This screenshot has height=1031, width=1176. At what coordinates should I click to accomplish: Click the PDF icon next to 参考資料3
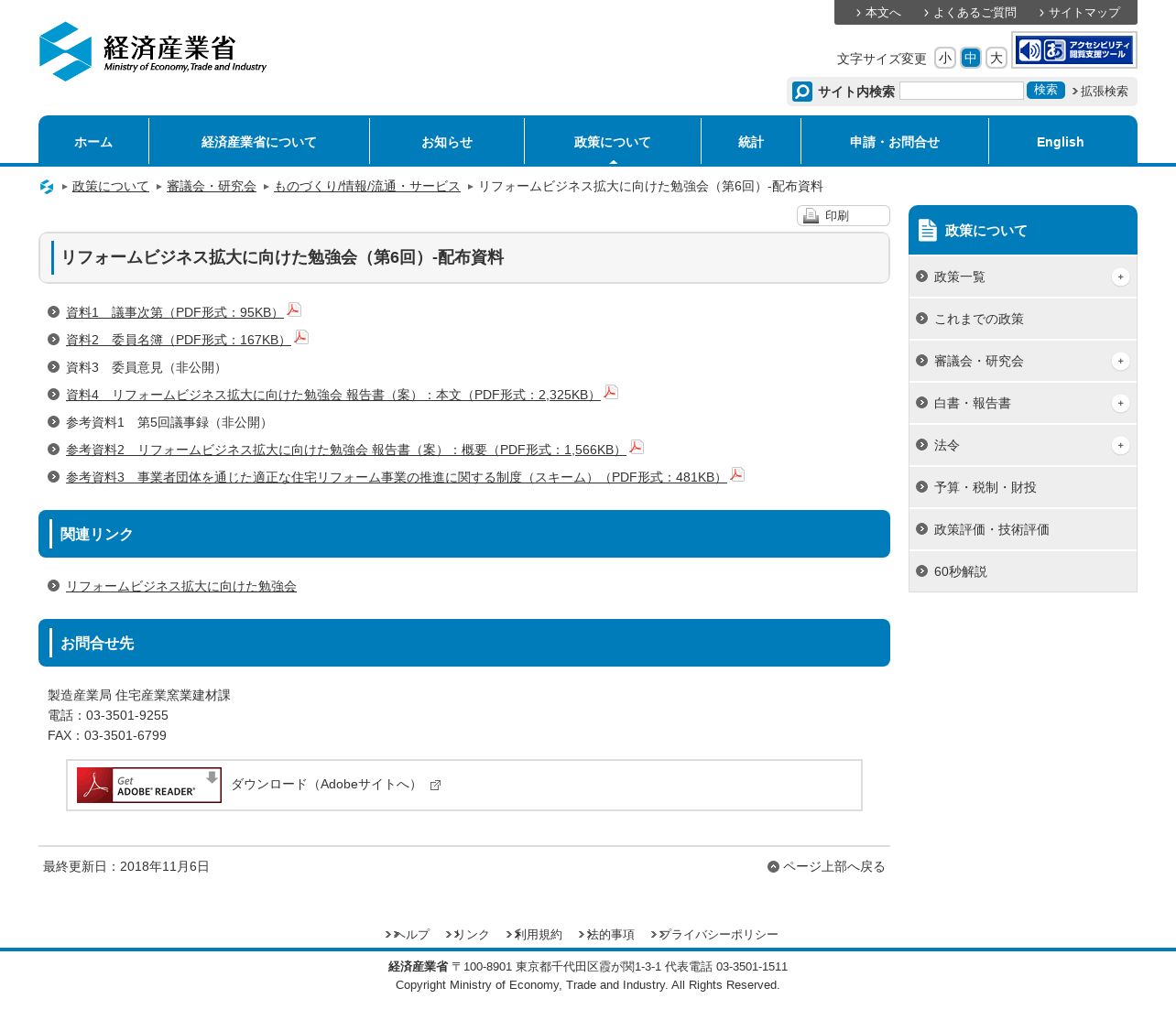click(x=737, y=474)
